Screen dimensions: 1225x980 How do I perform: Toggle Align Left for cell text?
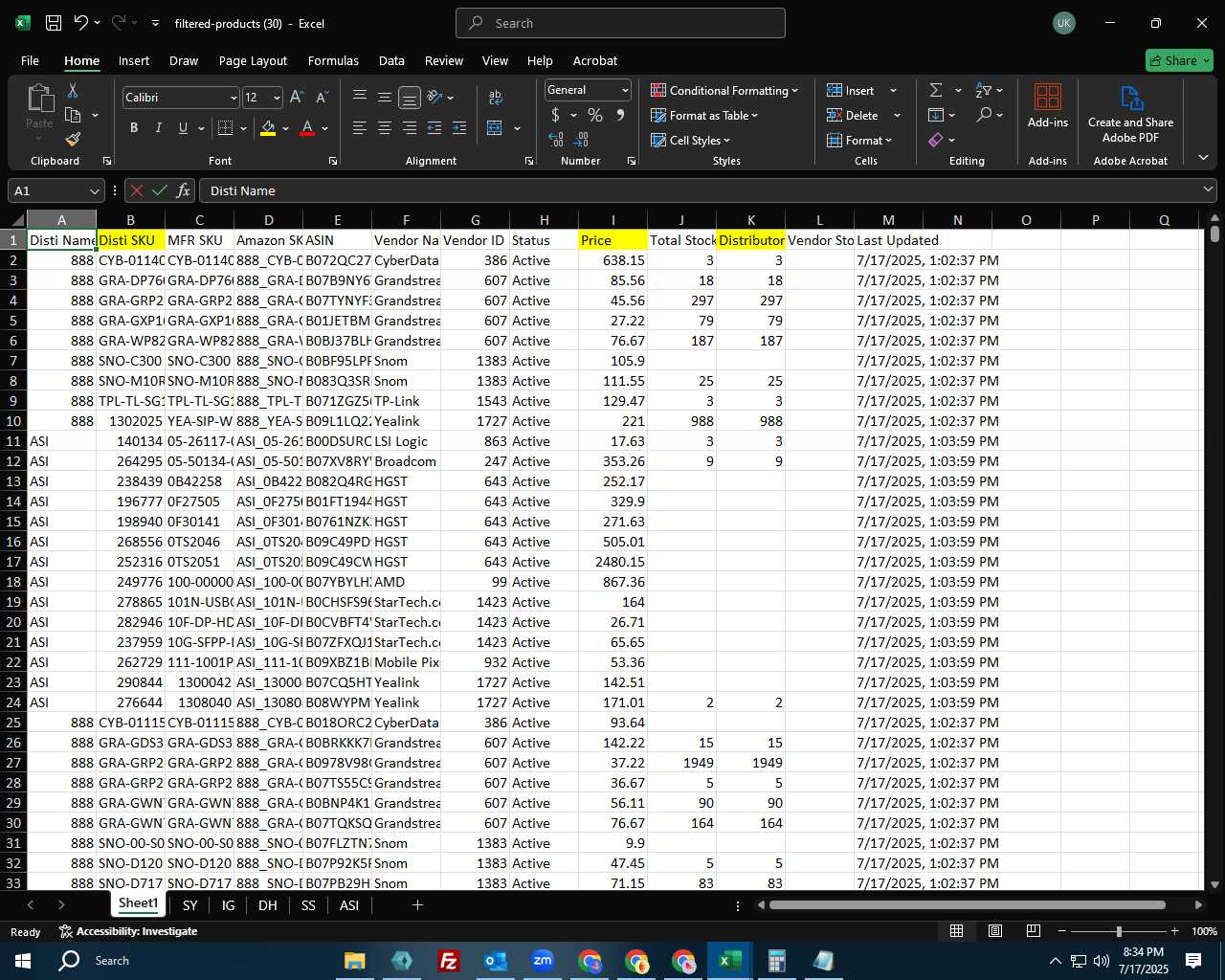[x=360, y=128]
